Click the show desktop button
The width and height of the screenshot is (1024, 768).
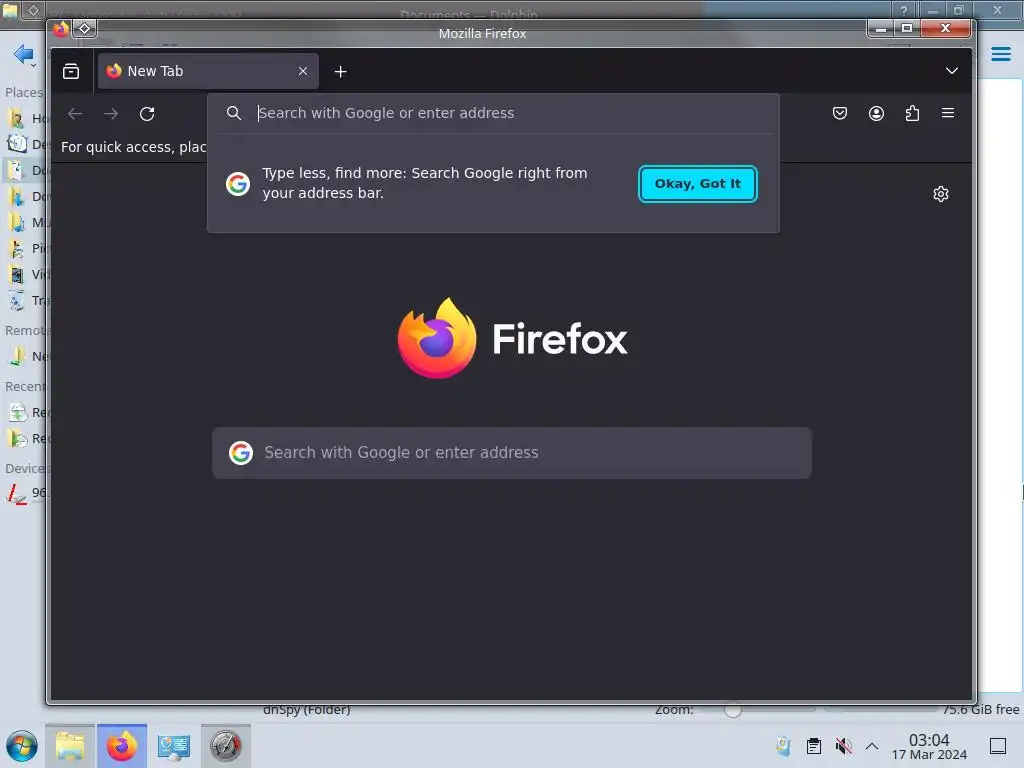998,746
